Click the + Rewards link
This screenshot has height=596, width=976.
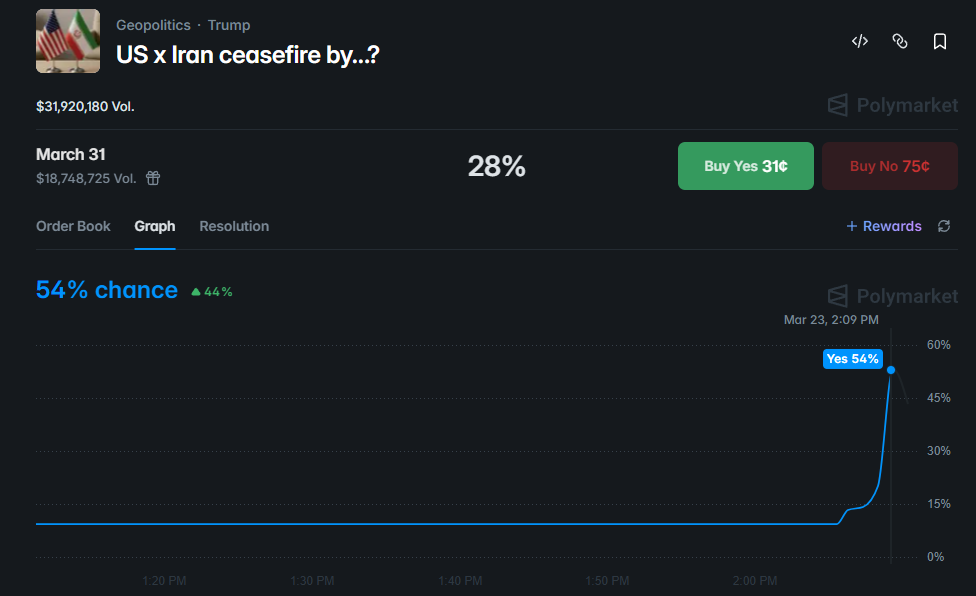(x=884, y=226)
